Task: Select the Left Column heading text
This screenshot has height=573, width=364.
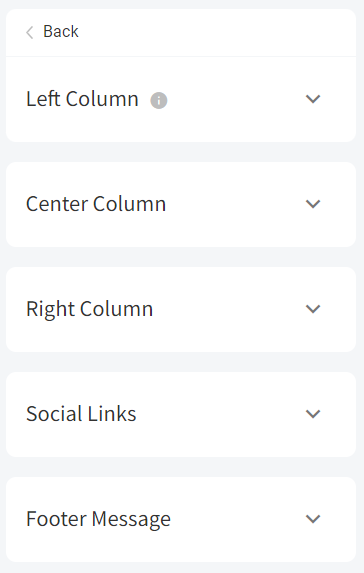Action: (x=82, y=99)
